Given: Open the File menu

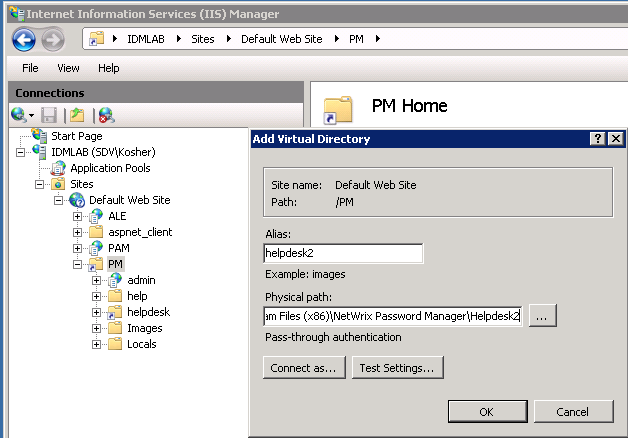Looking at the screenshot, I should [x=30, y=68].
